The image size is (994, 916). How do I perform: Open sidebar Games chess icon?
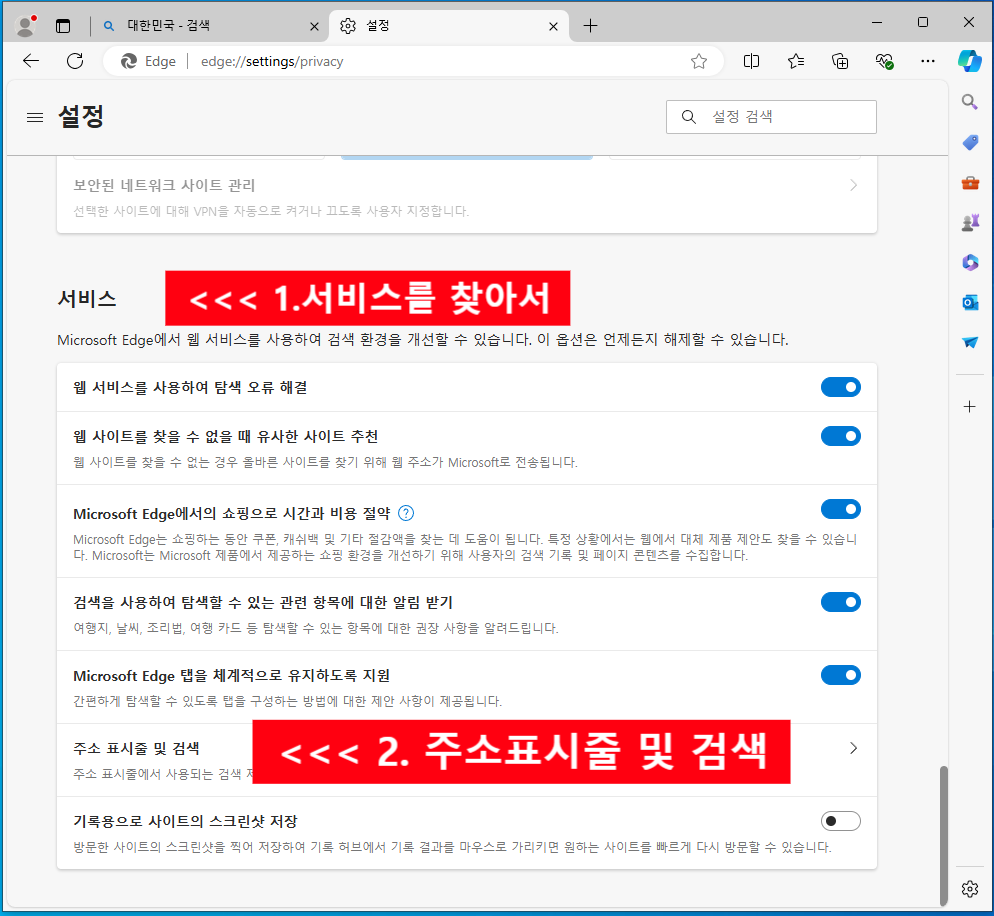tap(969, 223)
